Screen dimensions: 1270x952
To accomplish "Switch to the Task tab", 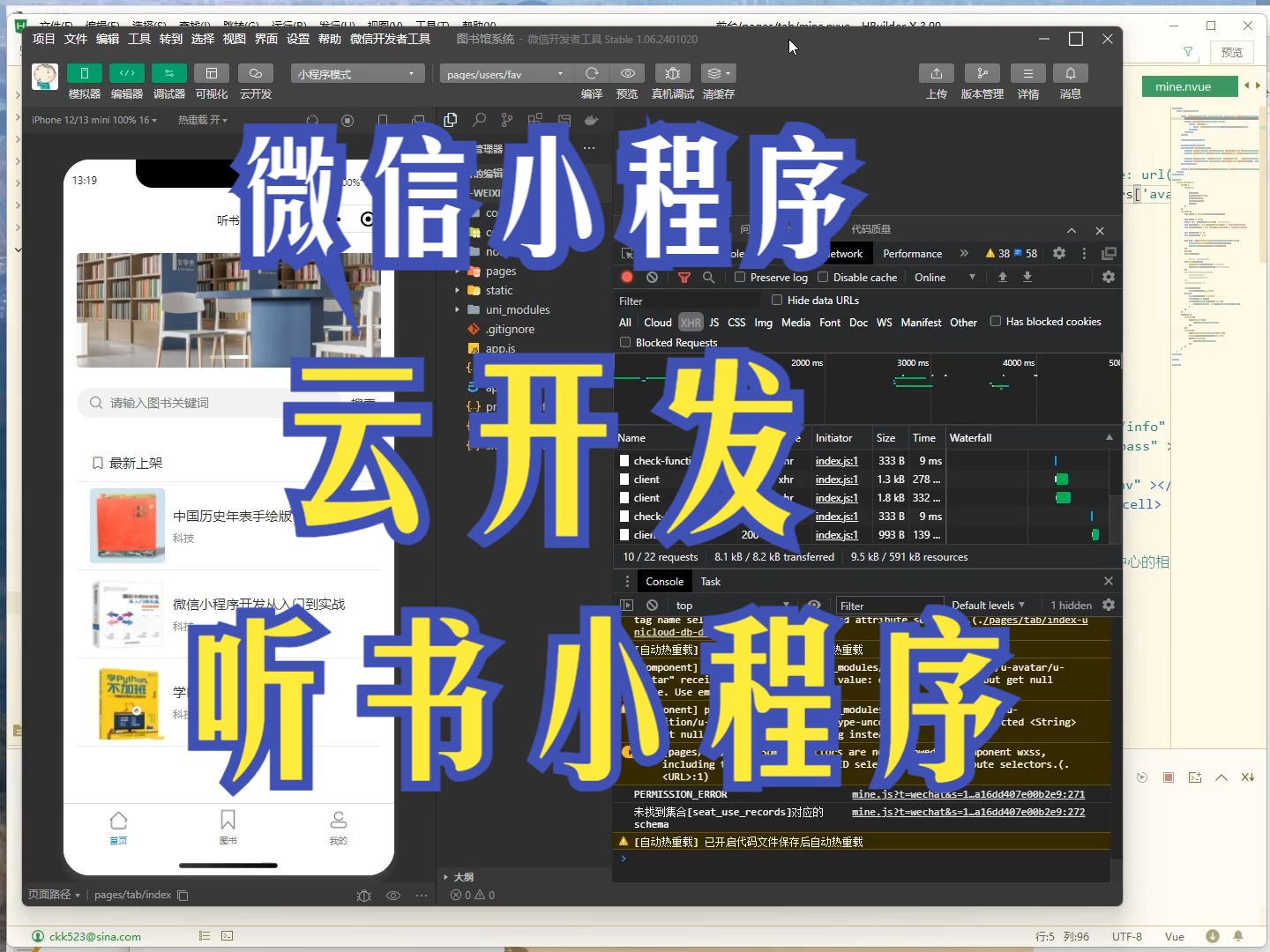I will pyautogui.click(x=710, y=582).
